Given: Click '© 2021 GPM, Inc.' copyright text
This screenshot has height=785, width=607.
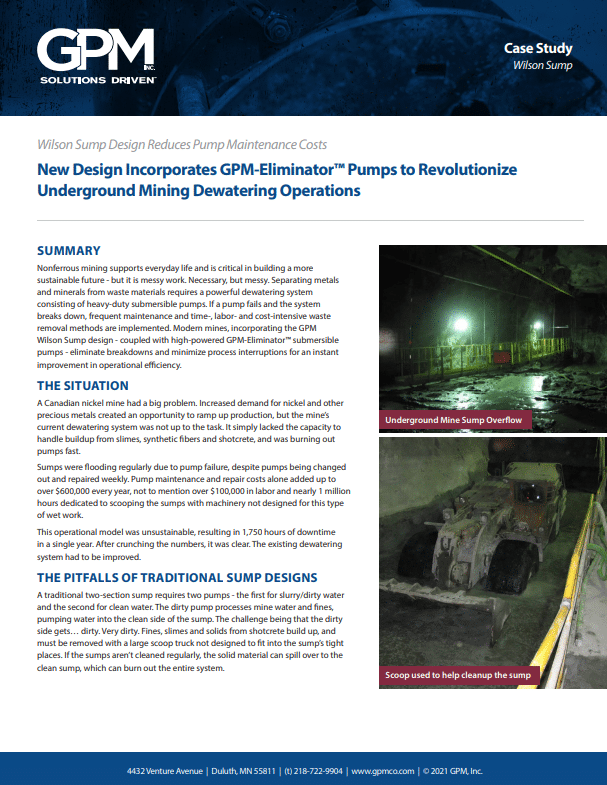Looking at the screenshot, I should (x=453, y=771).
